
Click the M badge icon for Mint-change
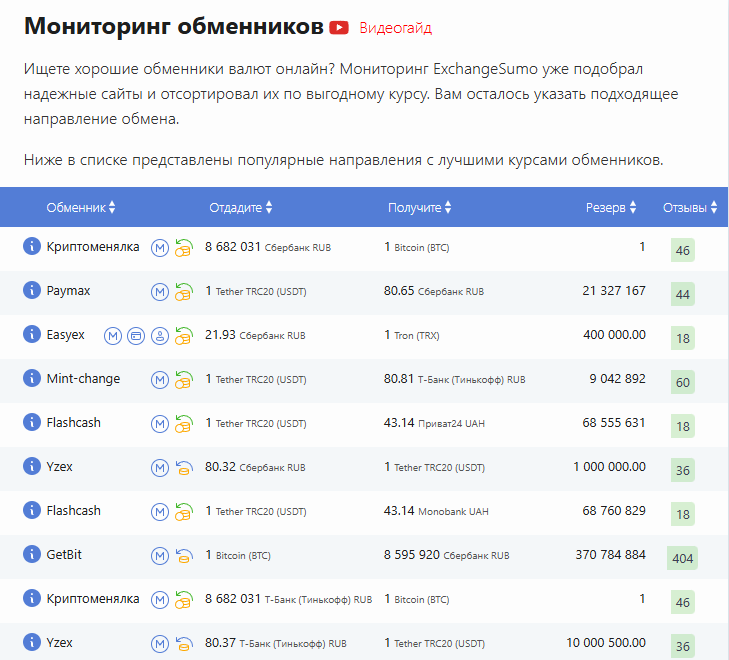160,380
